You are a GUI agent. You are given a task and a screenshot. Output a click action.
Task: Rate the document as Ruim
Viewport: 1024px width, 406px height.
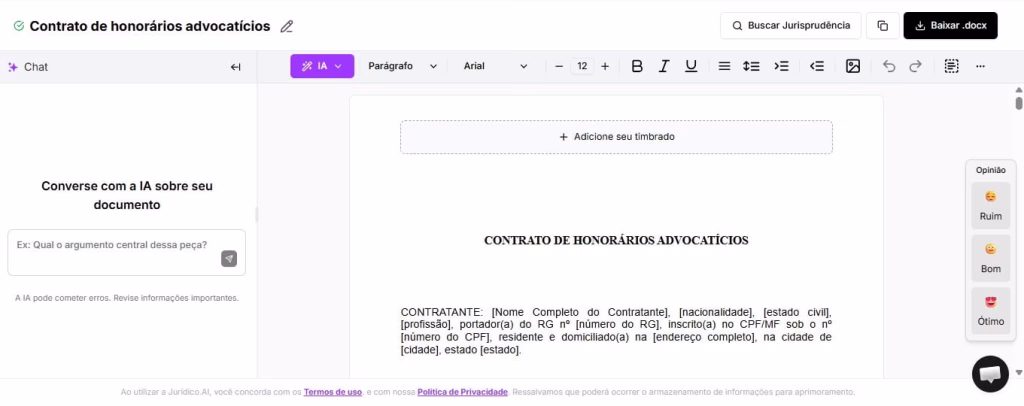click(x=991, y=206)
